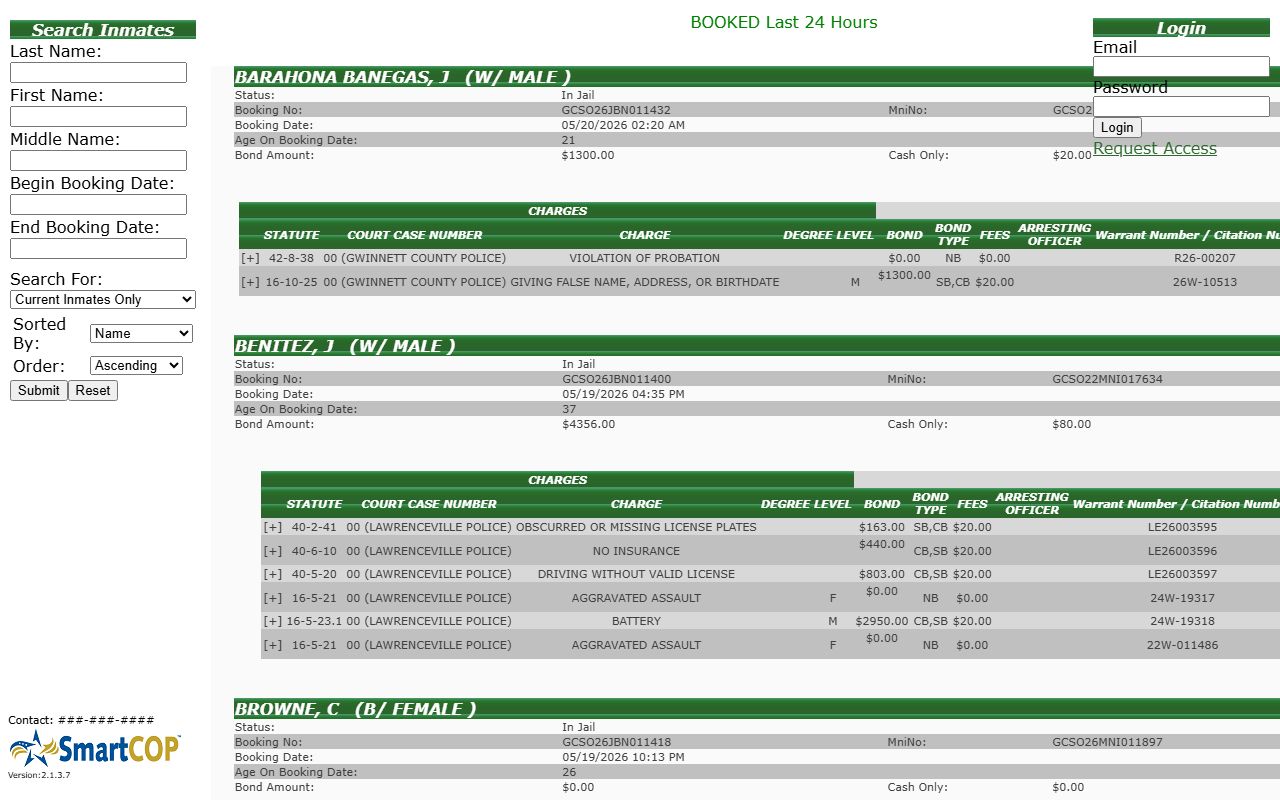Focus the Middle Name field
Viewport: 1280px width, 800px height.
[98, 161]
